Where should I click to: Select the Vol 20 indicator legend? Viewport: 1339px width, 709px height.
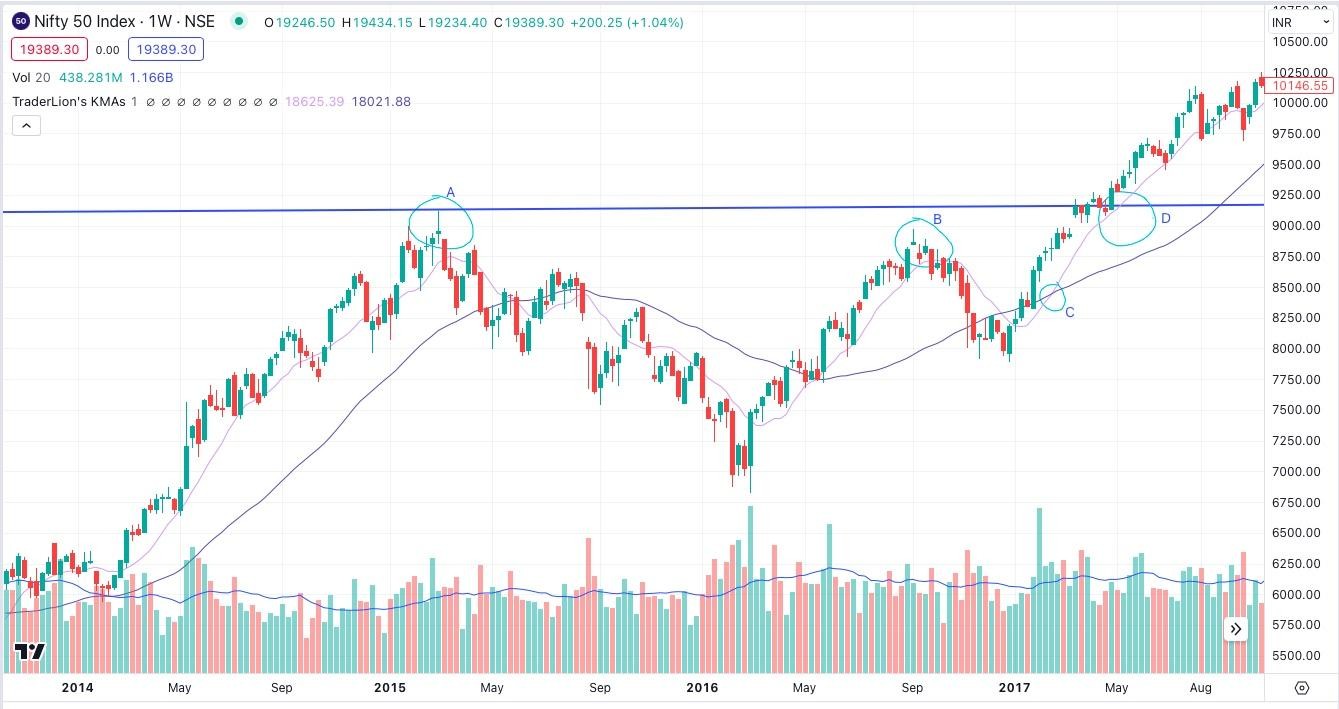(x=34, y=77)
